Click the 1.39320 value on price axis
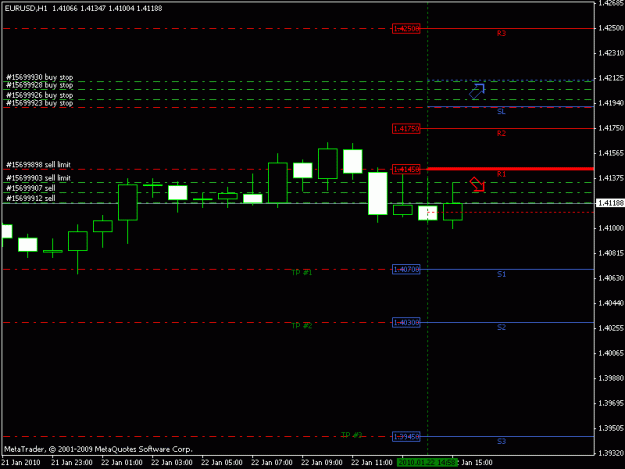 [611, 453]
